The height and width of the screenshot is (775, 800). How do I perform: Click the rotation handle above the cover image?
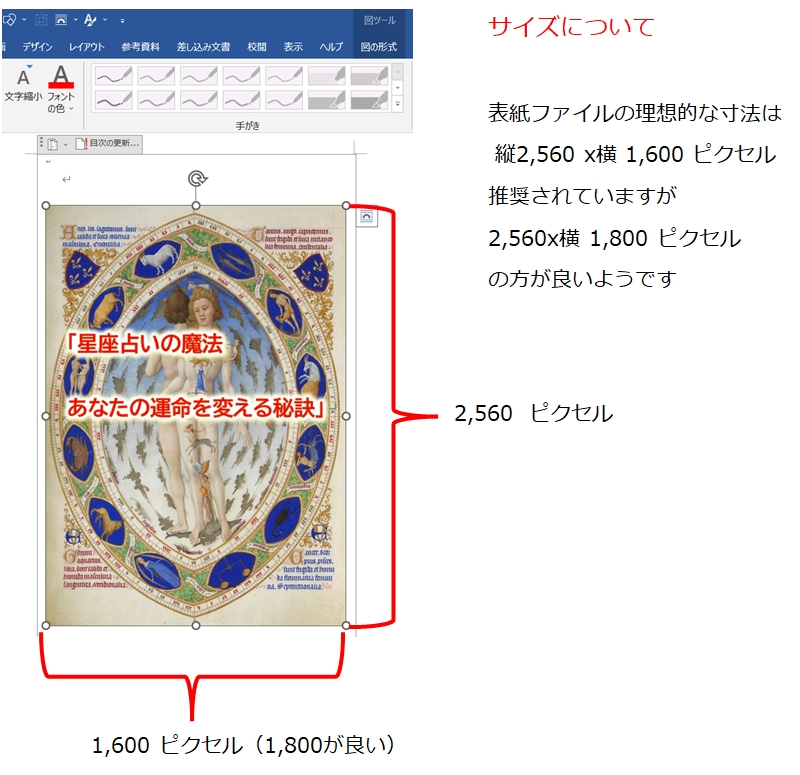197,179
